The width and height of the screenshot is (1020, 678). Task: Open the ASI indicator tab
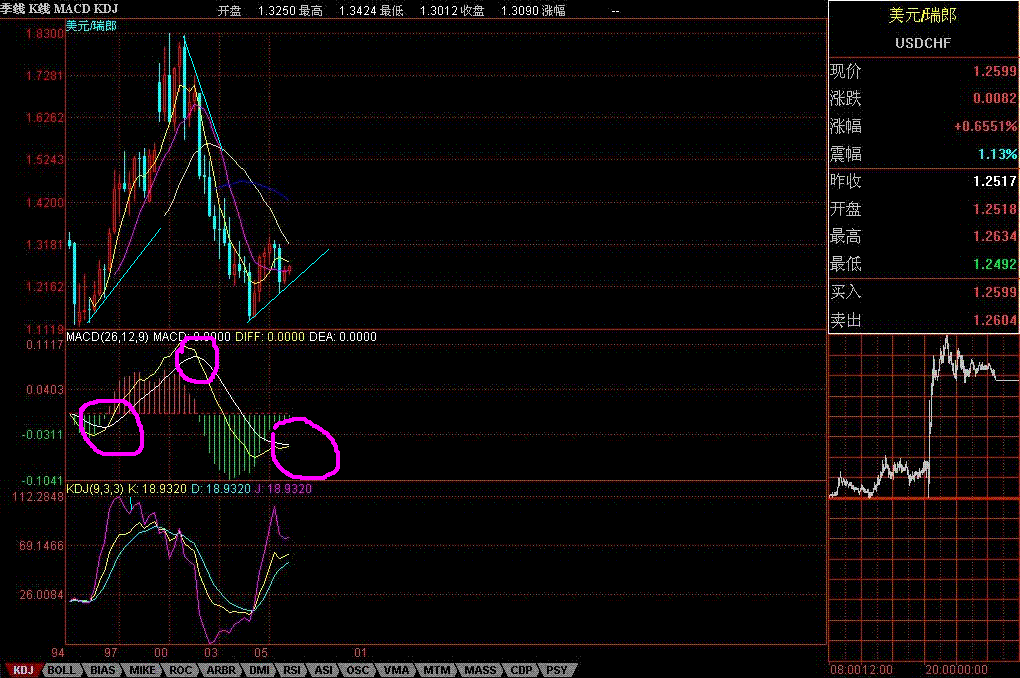[x=324, y=670]
